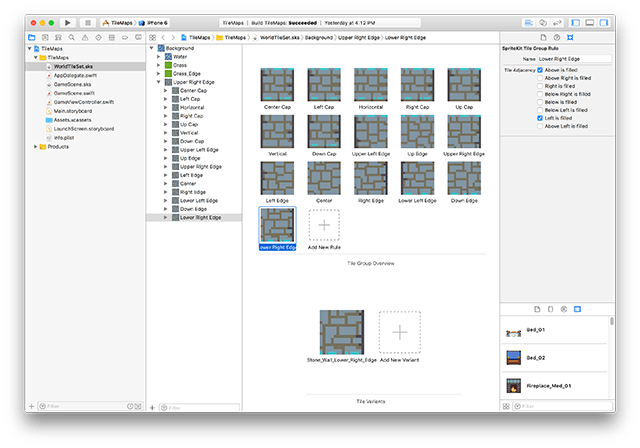The image size is (640, 448).
Task: Switch to the Assistant editor
Action: [544, 21]
